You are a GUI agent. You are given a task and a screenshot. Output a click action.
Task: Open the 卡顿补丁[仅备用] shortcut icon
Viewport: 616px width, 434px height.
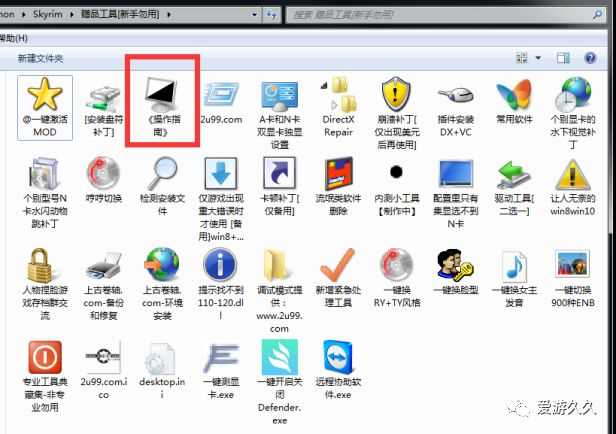279,173
